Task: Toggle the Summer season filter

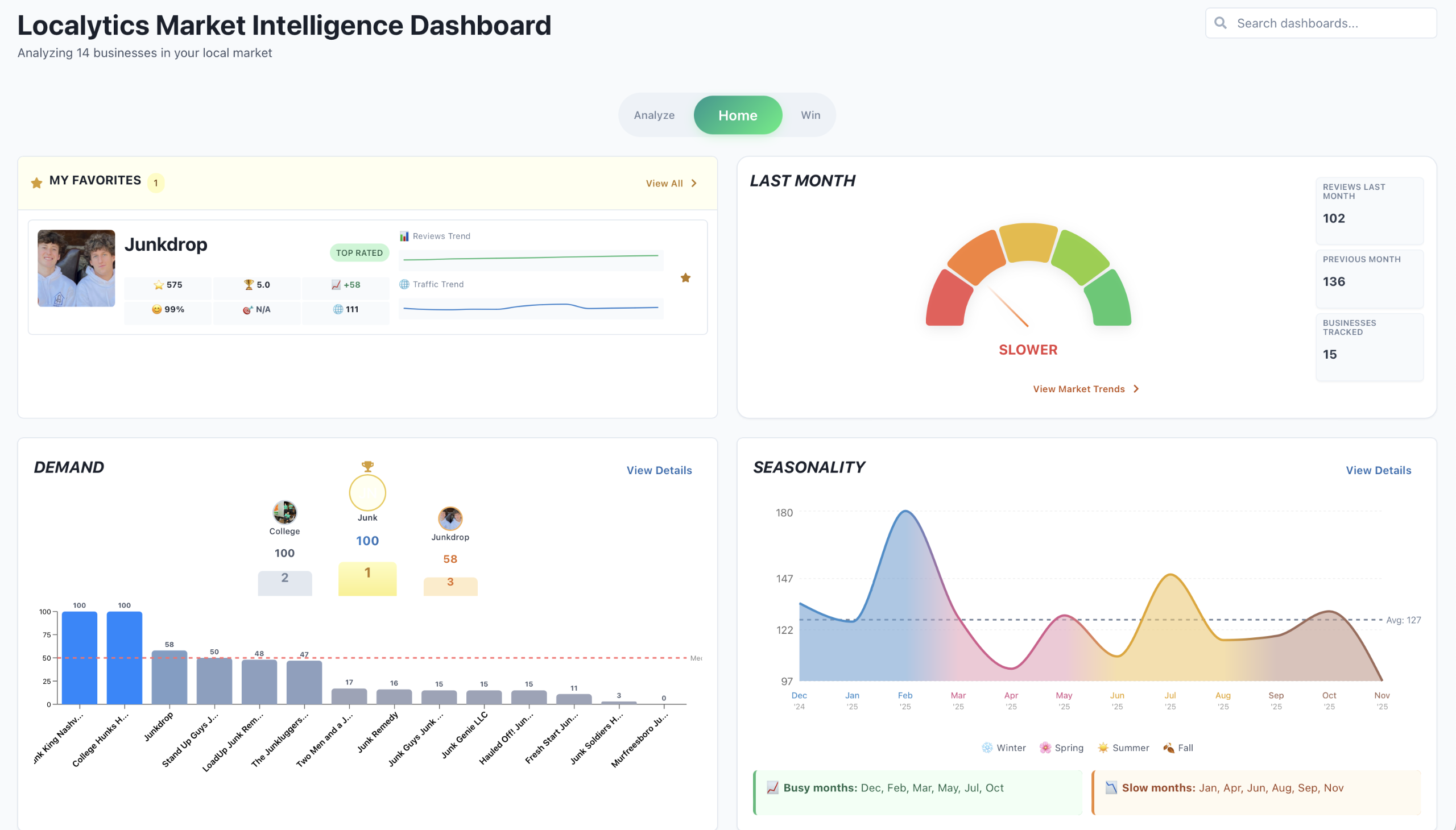Action: pos(1122,748)
